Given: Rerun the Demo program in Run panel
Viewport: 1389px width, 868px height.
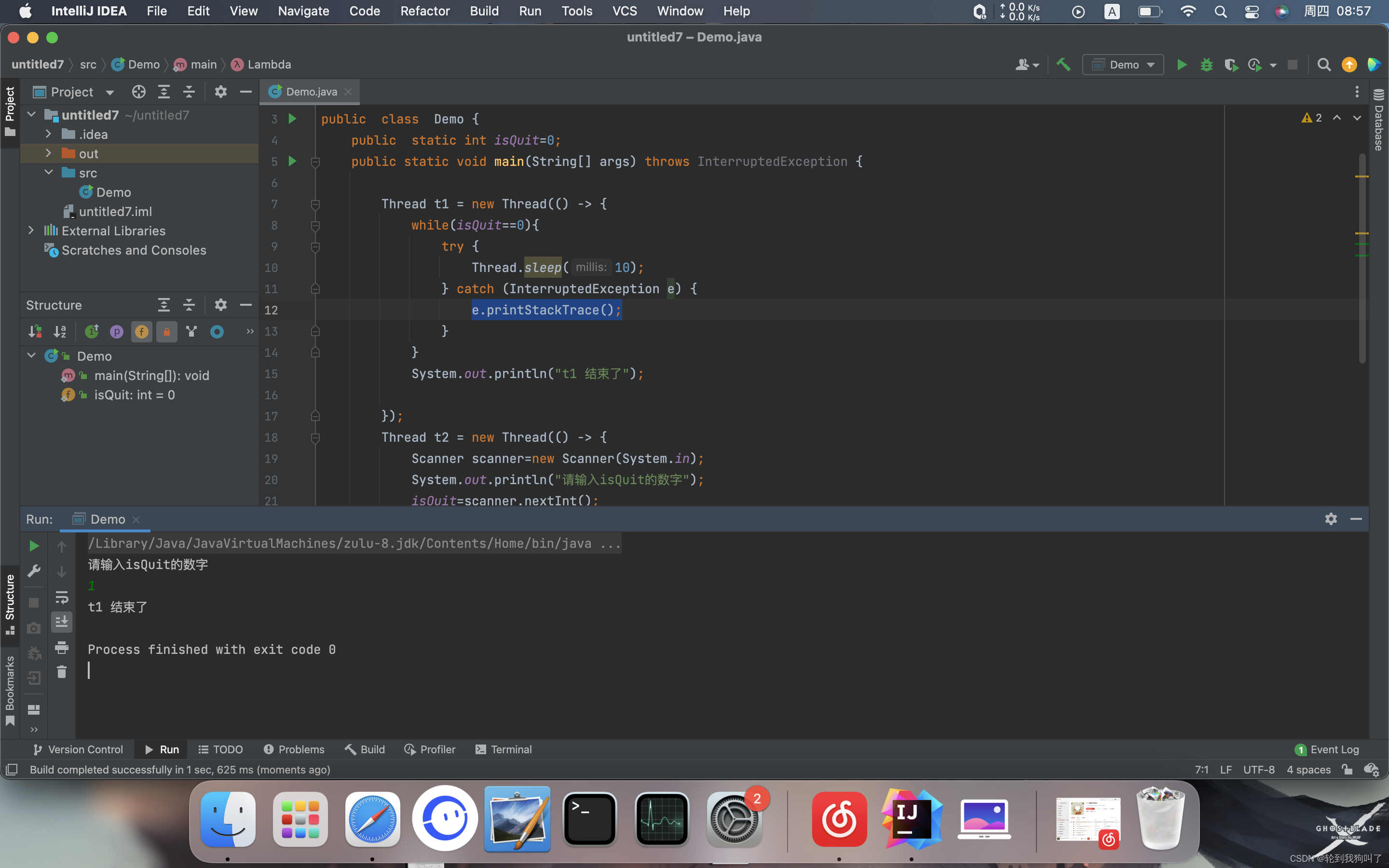Looking at the screenshot, I should click(x=33, y=546).
